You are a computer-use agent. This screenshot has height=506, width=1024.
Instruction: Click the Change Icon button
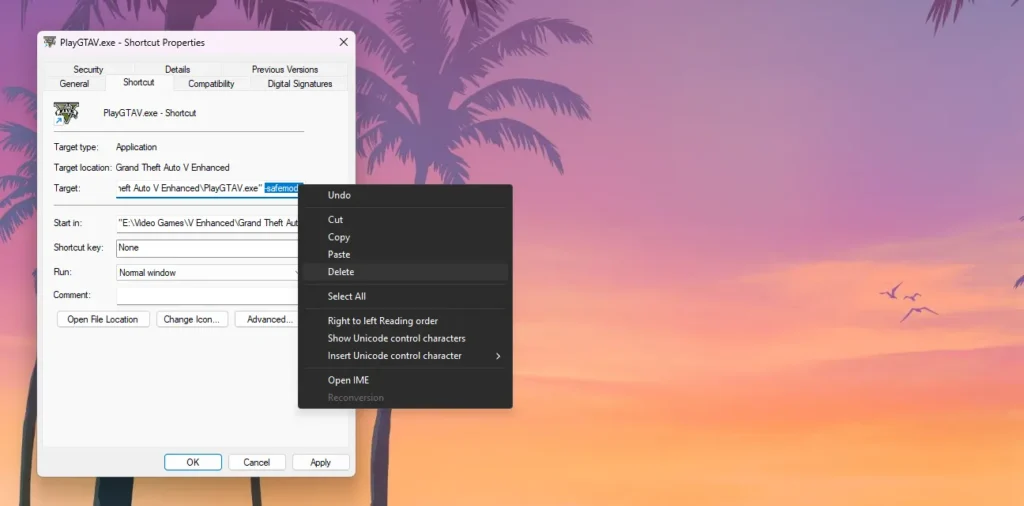click(x=192, y=319)
